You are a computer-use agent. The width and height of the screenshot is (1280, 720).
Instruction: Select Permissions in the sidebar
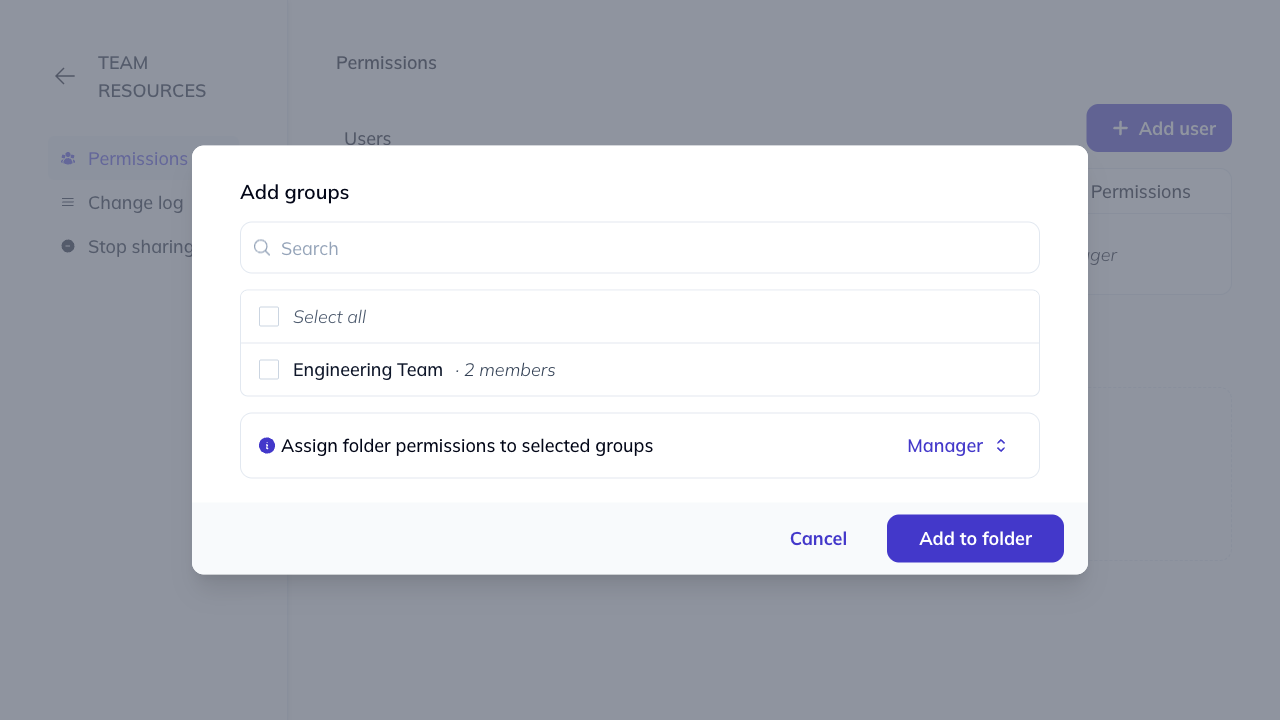click(138, 158)
